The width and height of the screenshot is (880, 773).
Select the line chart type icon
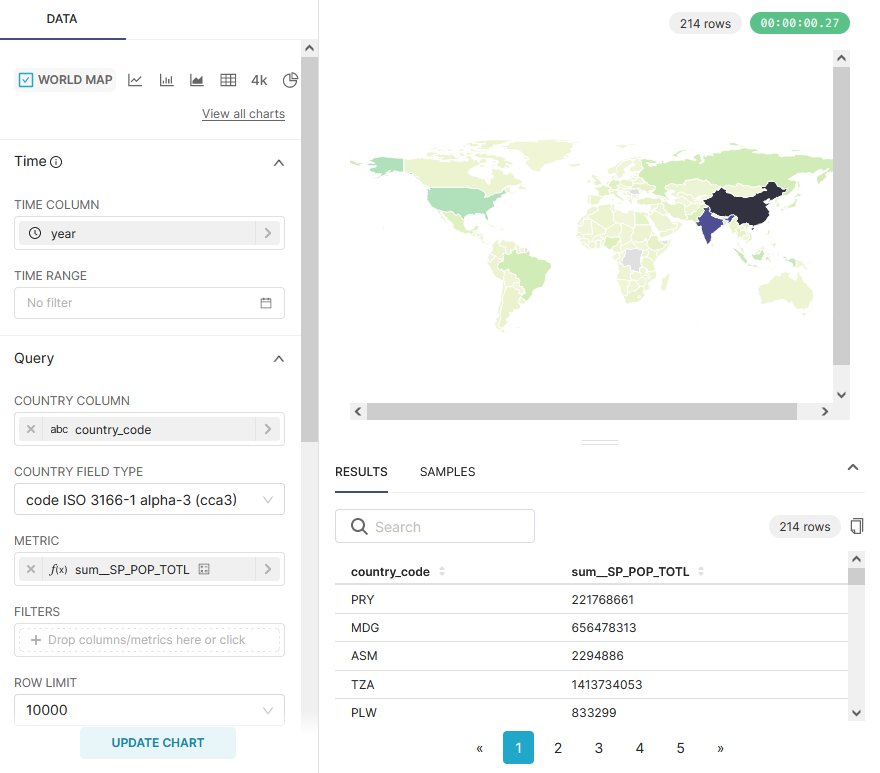(x=135, y=80)
